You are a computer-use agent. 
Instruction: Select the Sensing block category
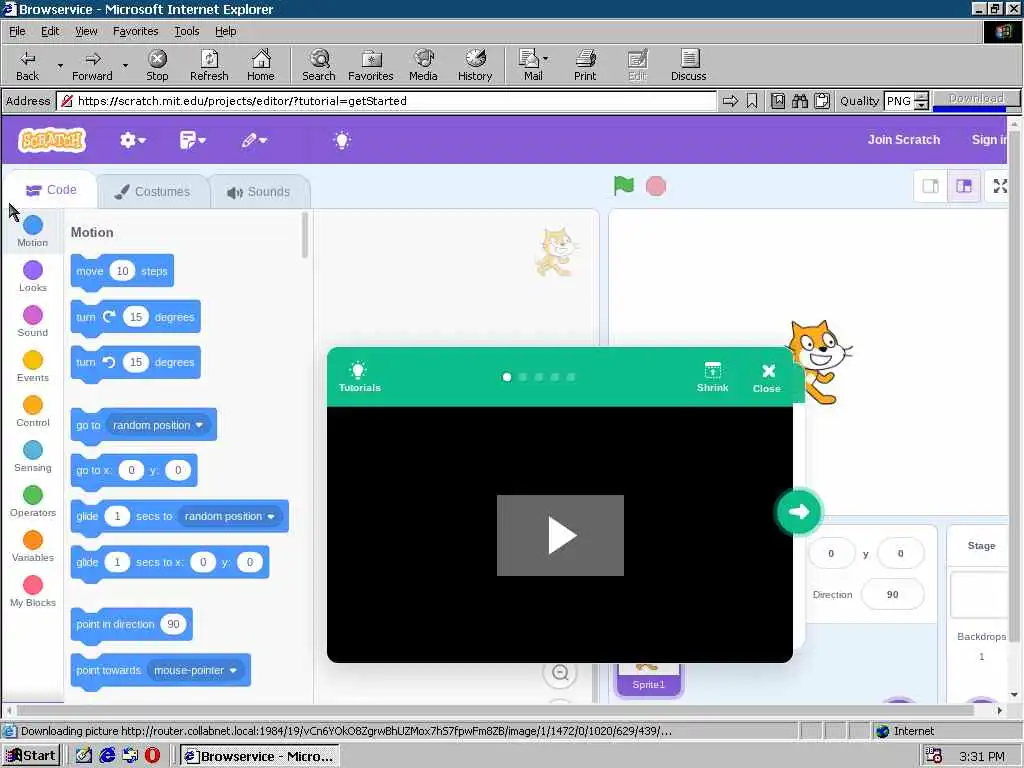point(33,456)
